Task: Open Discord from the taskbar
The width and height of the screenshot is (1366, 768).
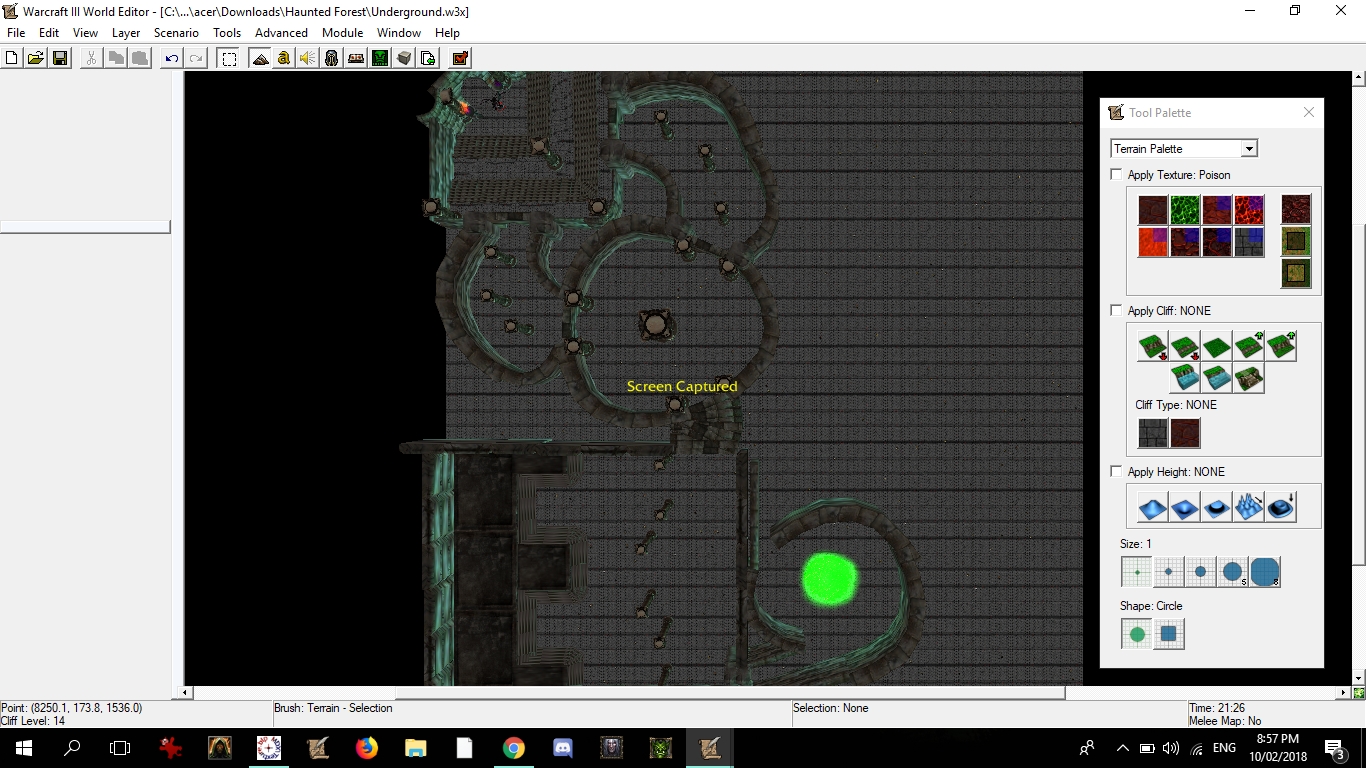Action: coord(562,748)
